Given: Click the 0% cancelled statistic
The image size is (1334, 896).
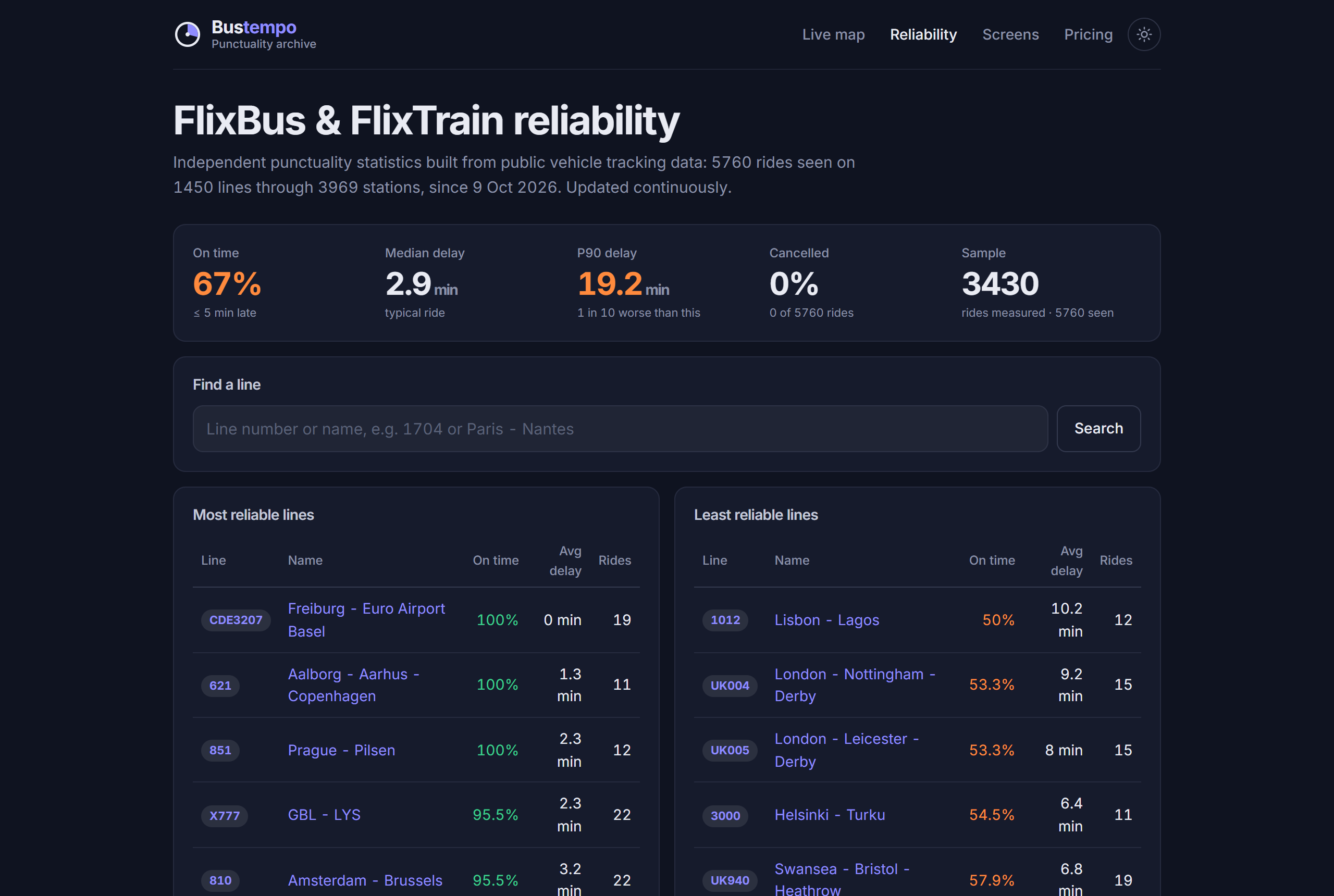Looking at the screenshot, I should [x=794, y=284].
